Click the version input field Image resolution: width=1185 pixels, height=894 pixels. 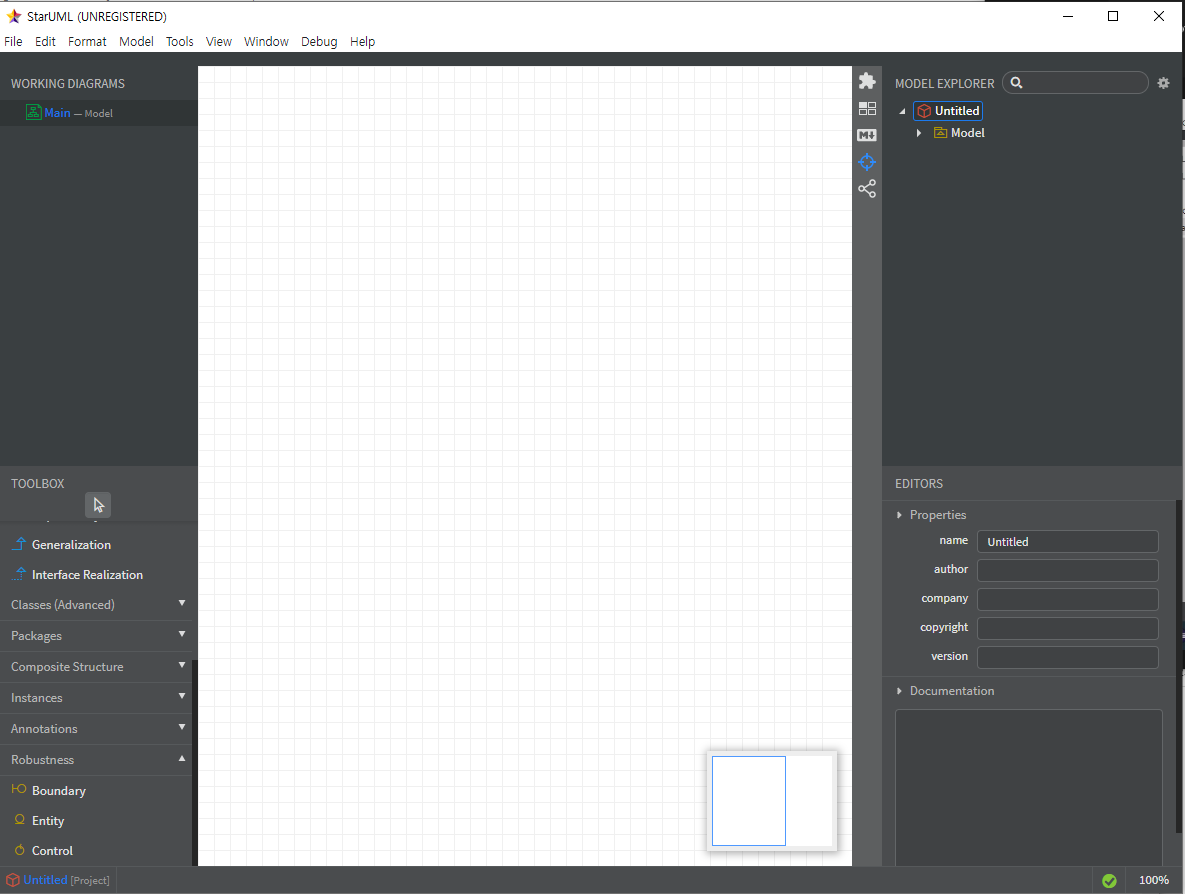[1067, 657]
